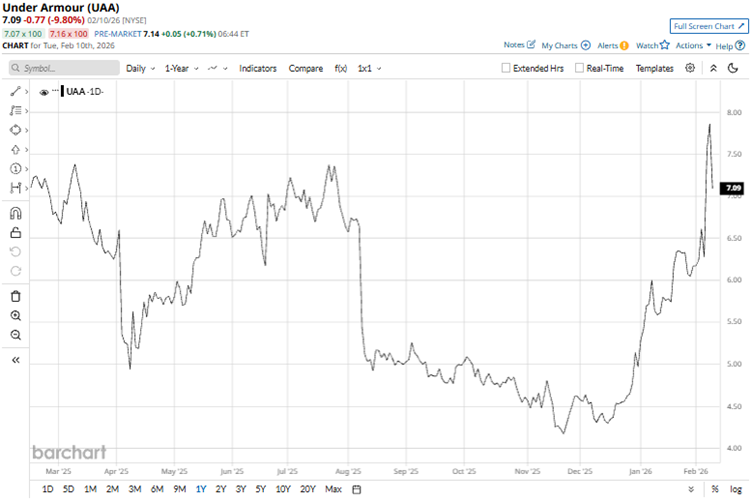Open the UAA series more options dots

pos(55,90)
